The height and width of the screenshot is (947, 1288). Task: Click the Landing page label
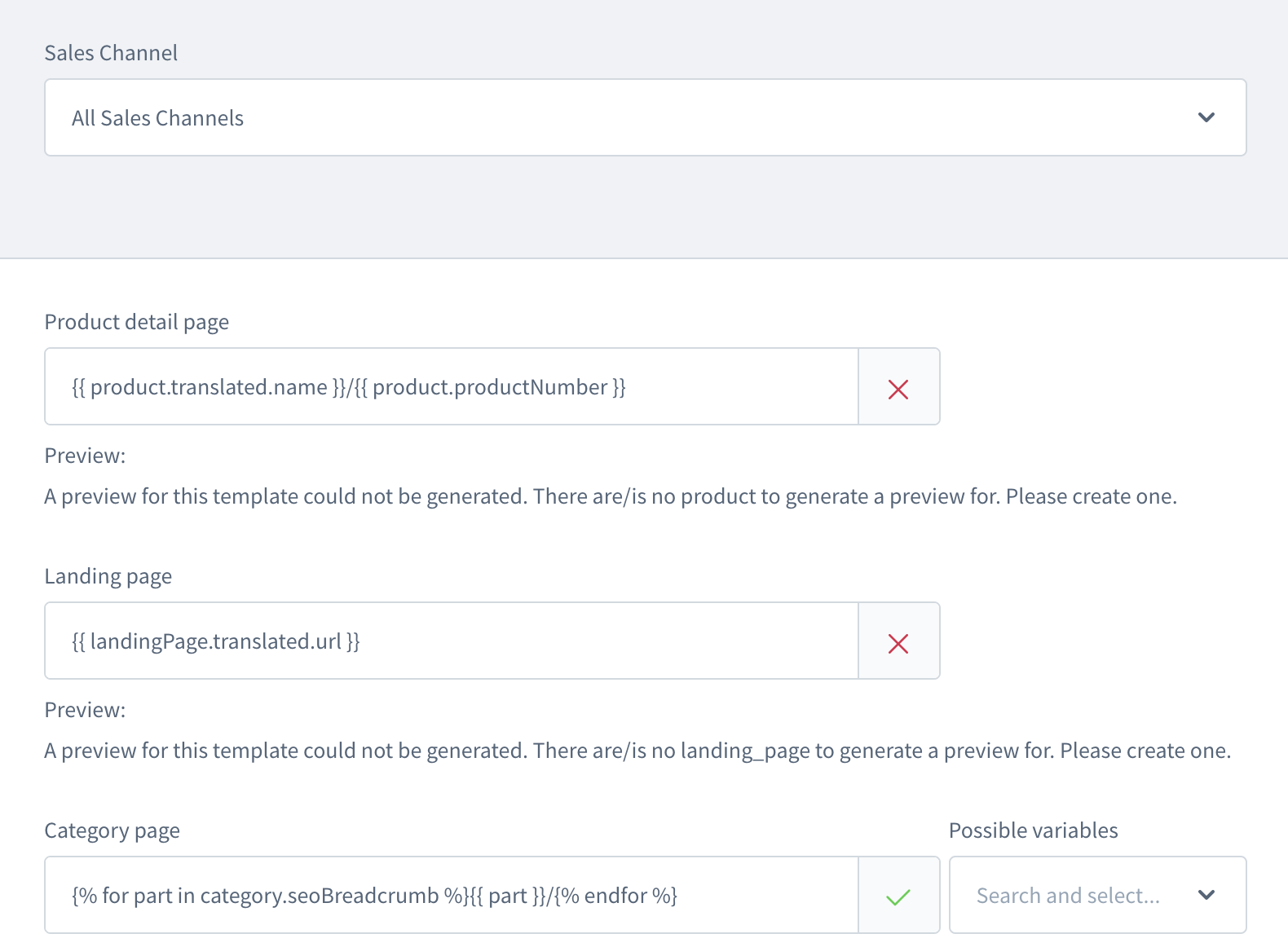point(108,576)
